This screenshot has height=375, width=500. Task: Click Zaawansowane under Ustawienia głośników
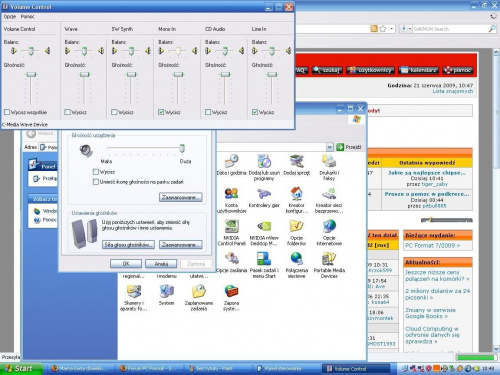[x=180, y=245]
